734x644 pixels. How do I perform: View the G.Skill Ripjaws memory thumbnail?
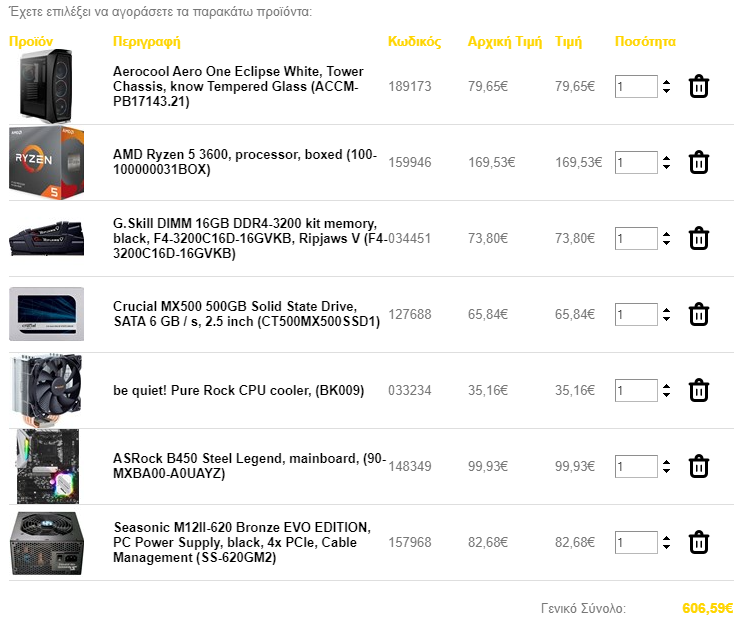(46, 239)
